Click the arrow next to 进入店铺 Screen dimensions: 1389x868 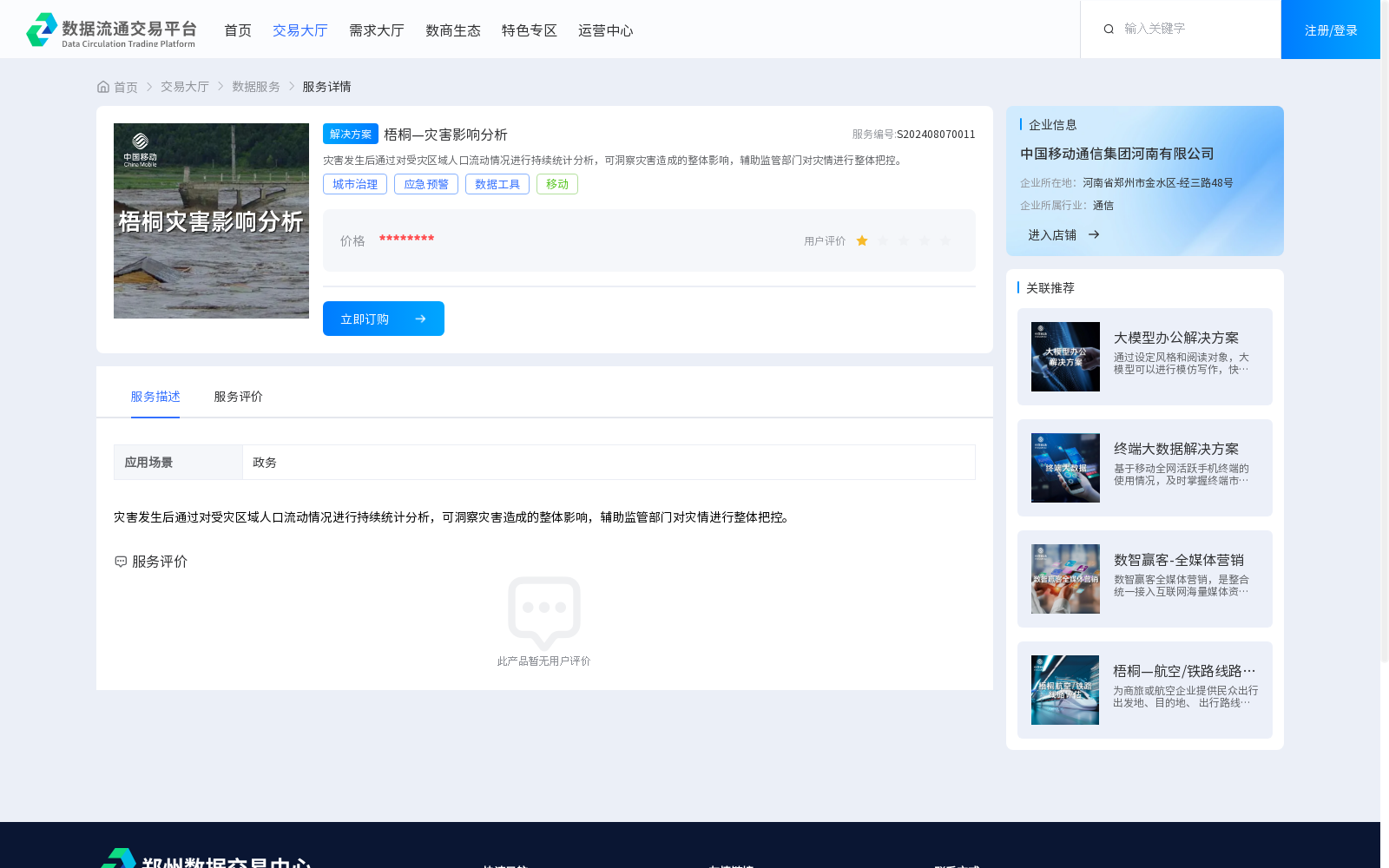click(1094, 234)
